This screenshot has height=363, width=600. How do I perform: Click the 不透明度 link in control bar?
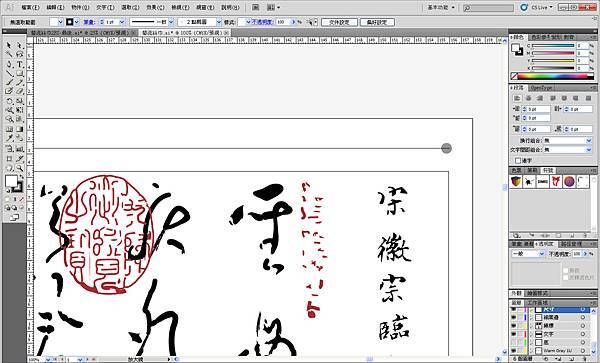(x=262, y=22)
